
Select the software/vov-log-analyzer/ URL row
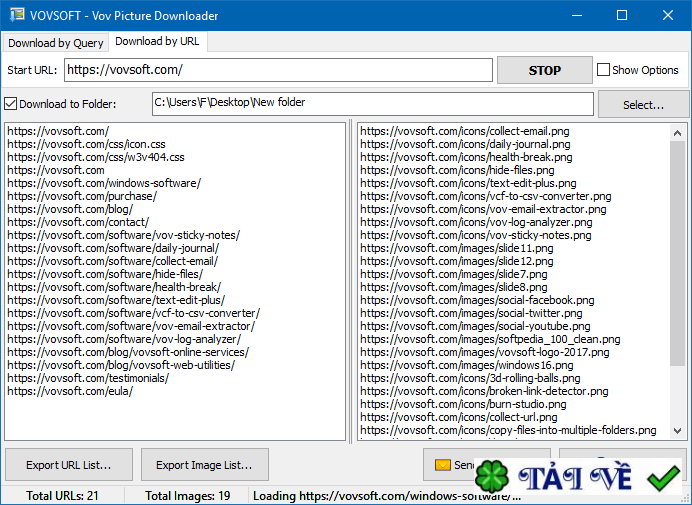(124, 339)
